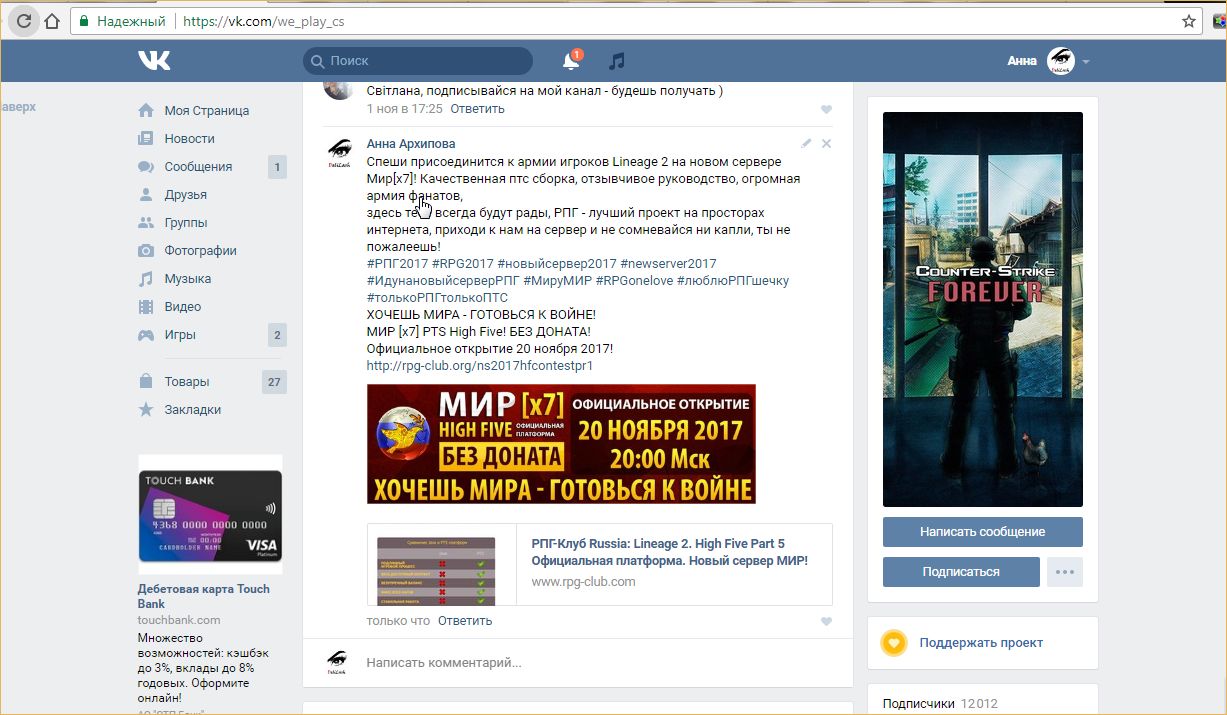Like the comment posted 1 ноя
This screenshot has height=715, width=1227.
click(x=826, y=109)
